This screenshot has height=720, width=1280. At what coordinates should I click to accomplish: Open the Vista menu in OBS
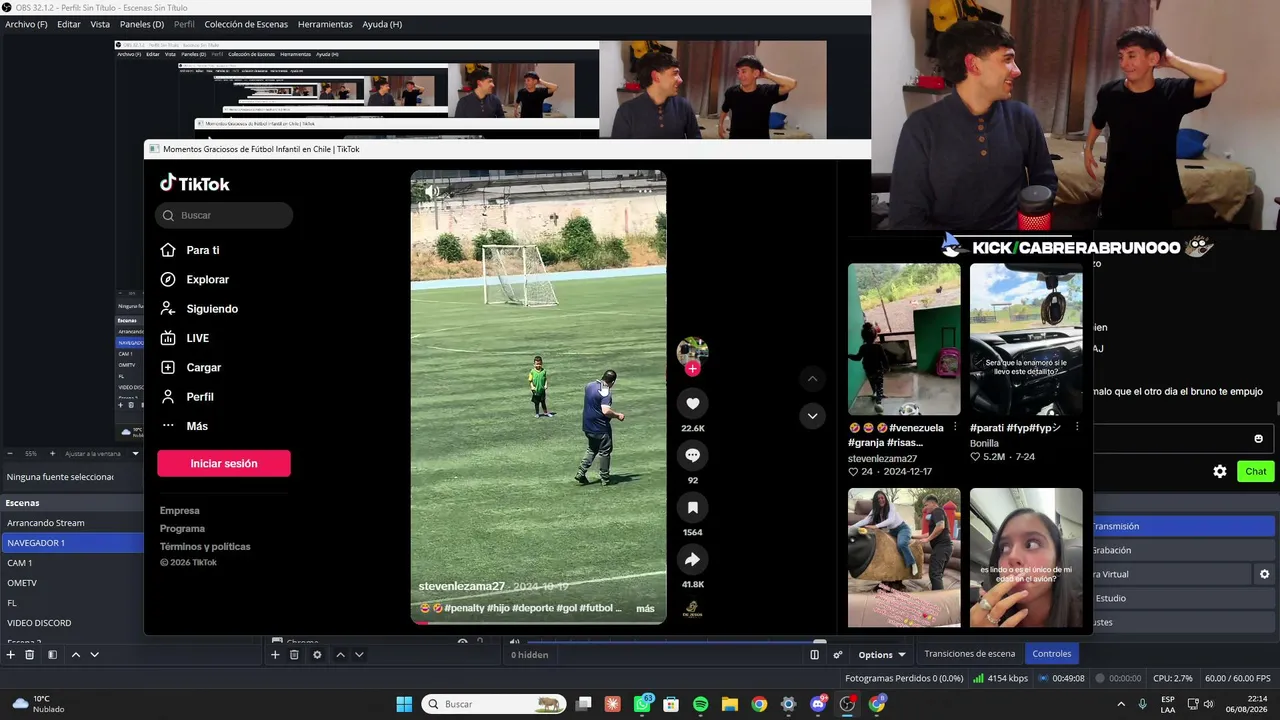pyautogui.click(x=100, y=24)
